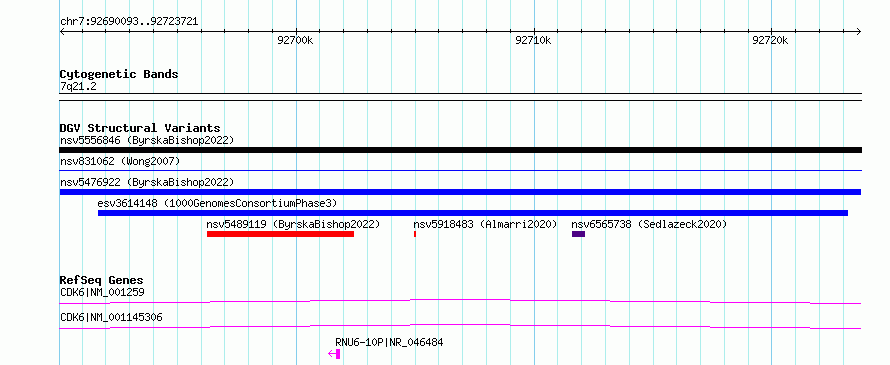890x365 pixels.
Task: Click the ruler's left arrowhead
Action: 62,32
